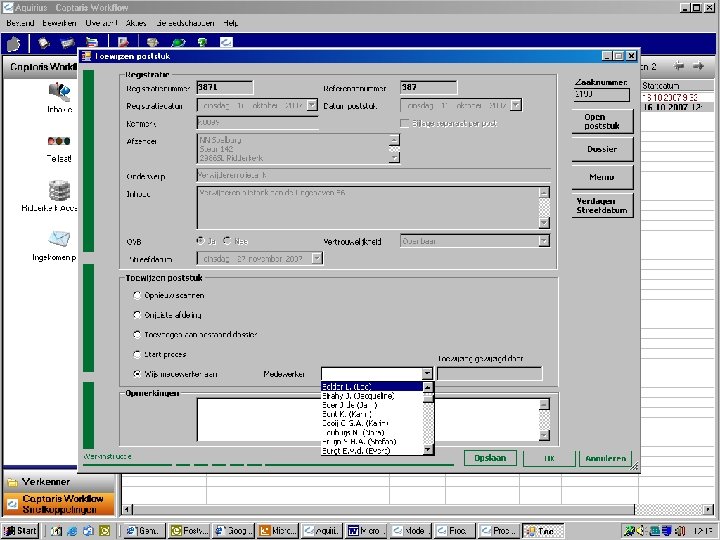Click the printer-like toolbar icon
The image size is (720, 540).
click(x=152, y=43)
